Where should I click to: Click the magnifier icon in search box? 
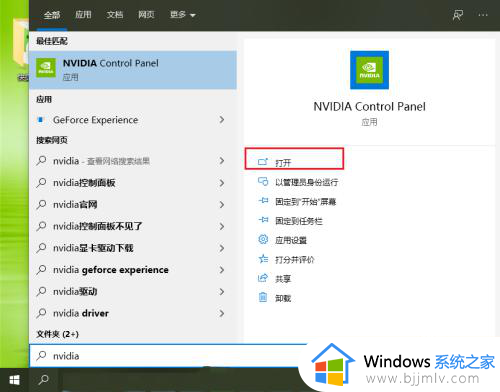[x=41, y=356]
